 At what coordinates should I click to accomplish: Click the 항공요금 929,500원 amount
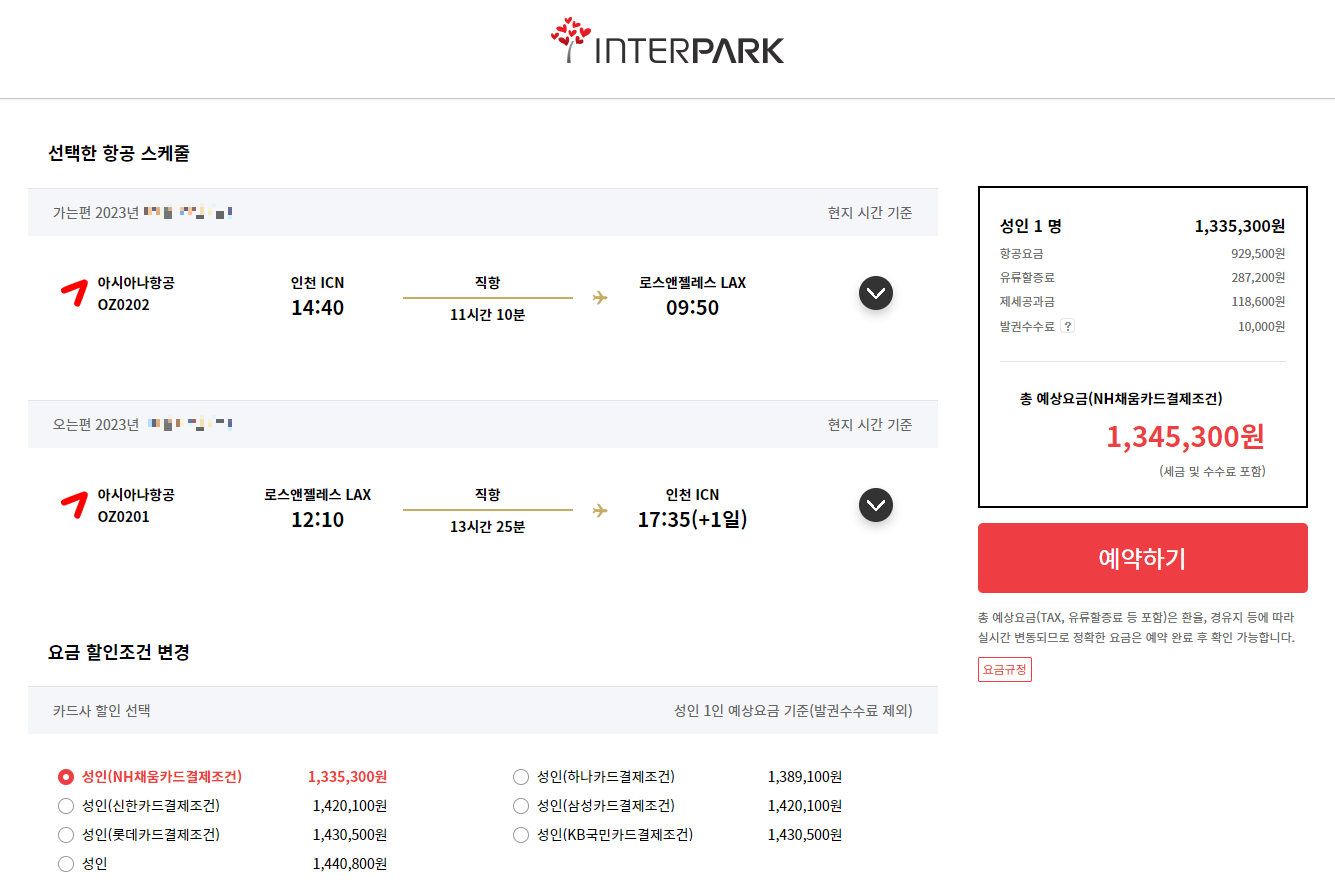point(1258,254)
